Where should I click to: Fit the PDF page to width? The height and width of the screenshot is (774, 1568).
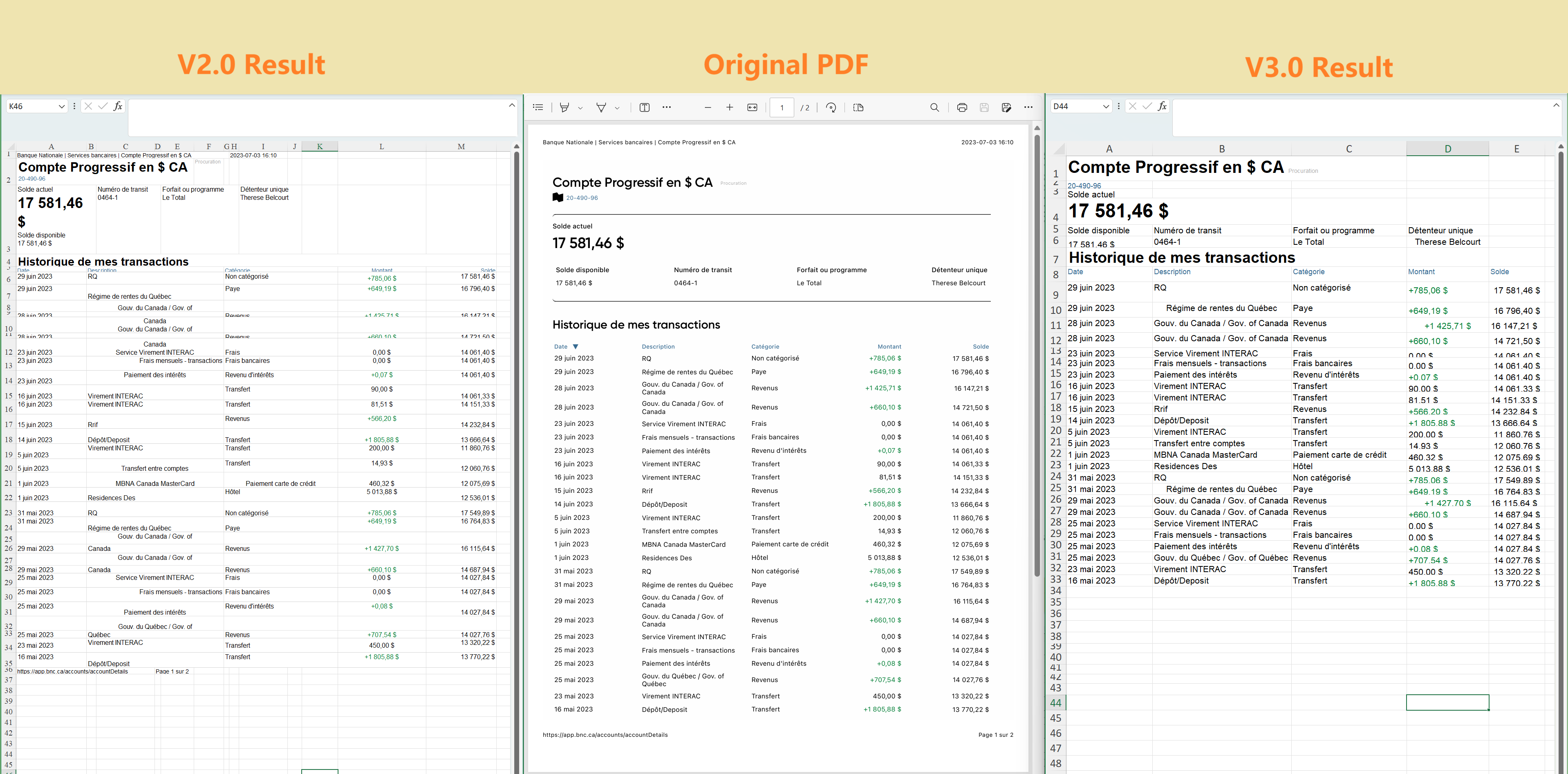[752, 107]
